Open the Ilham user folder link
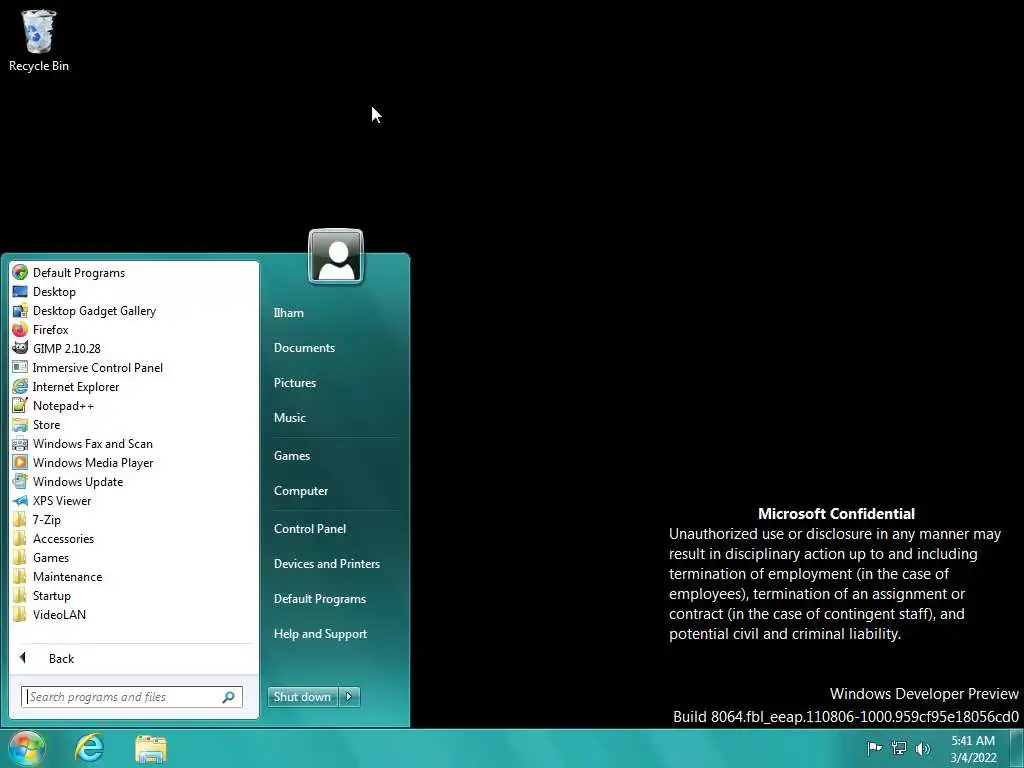Screen dimensions: 1024x768 289,313
